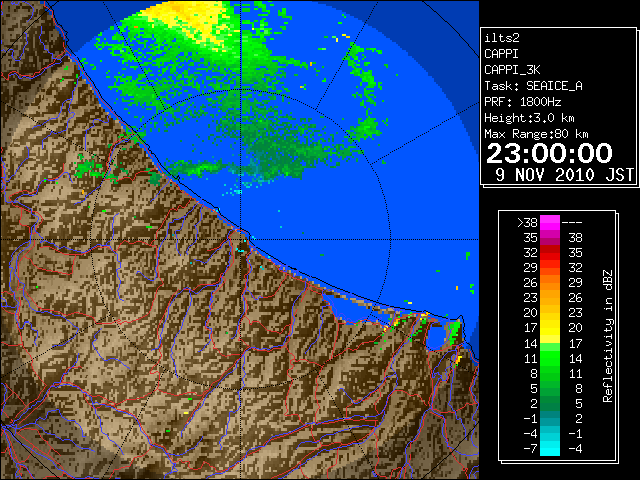
Task: Click the 'CAPPI' product label
Action: coord(501,54)
